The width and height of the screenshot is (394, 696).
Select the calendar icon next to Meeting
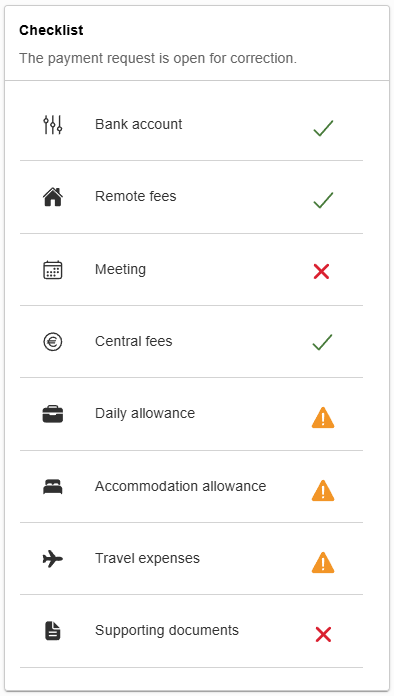pos(53,269)
